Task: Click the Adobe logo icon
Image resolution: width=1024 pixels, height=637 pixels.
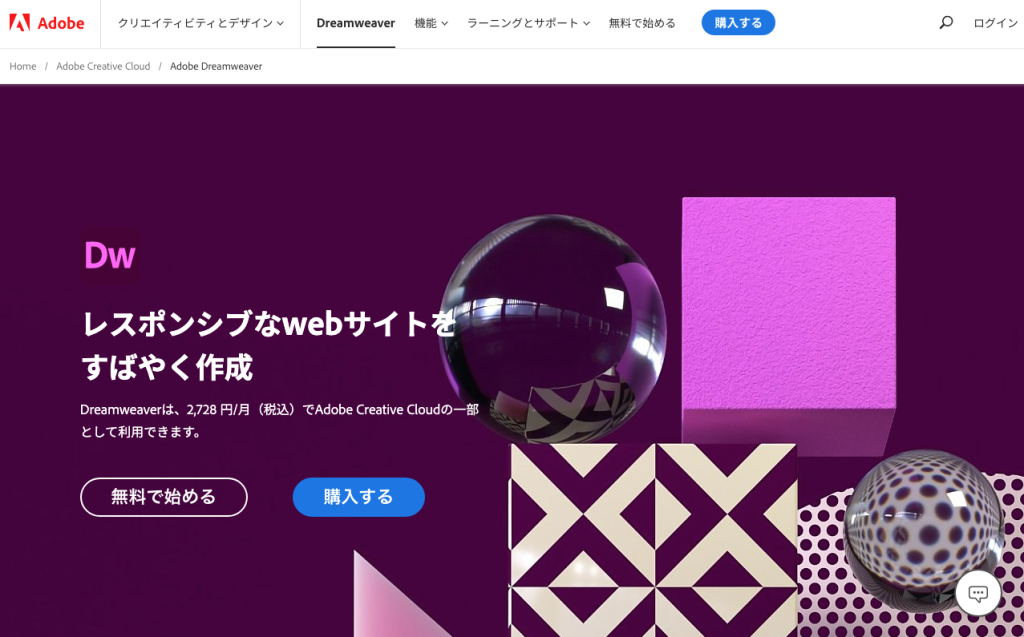Action: point(20,23)
